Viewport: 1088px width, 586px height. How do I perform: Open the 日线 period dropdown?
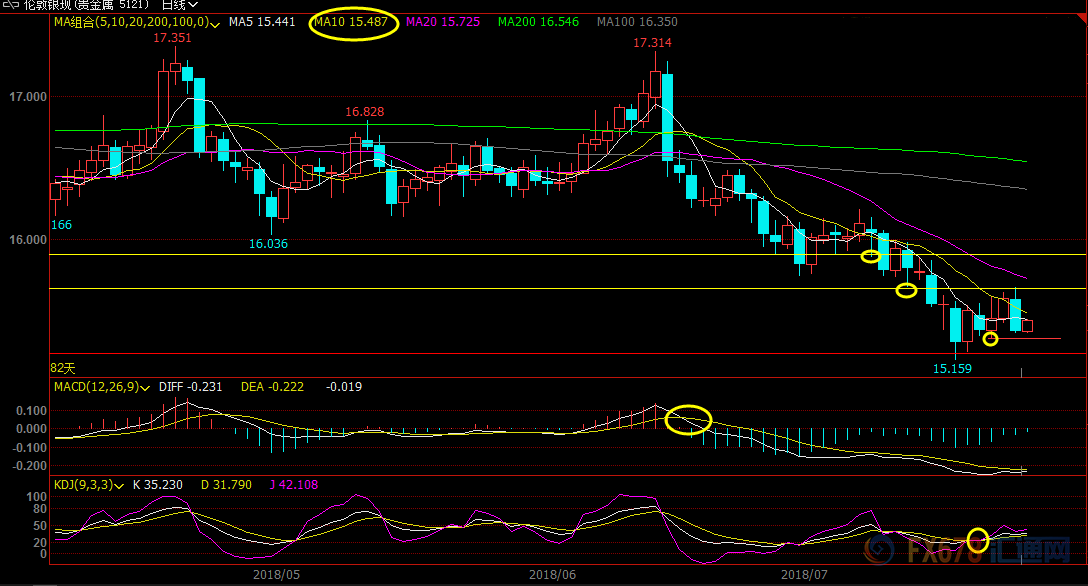point(180,5)
